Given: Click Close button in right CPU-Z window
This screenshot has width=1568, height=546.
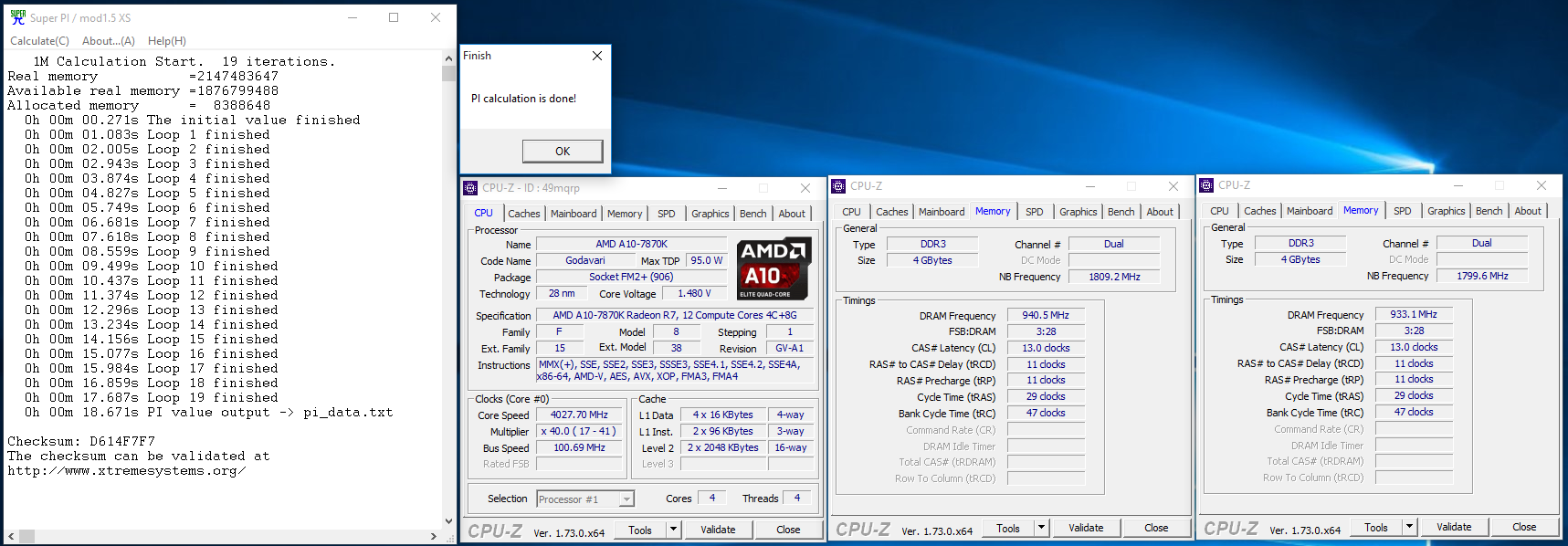Looking at the screenshot, I should 1524,527.
